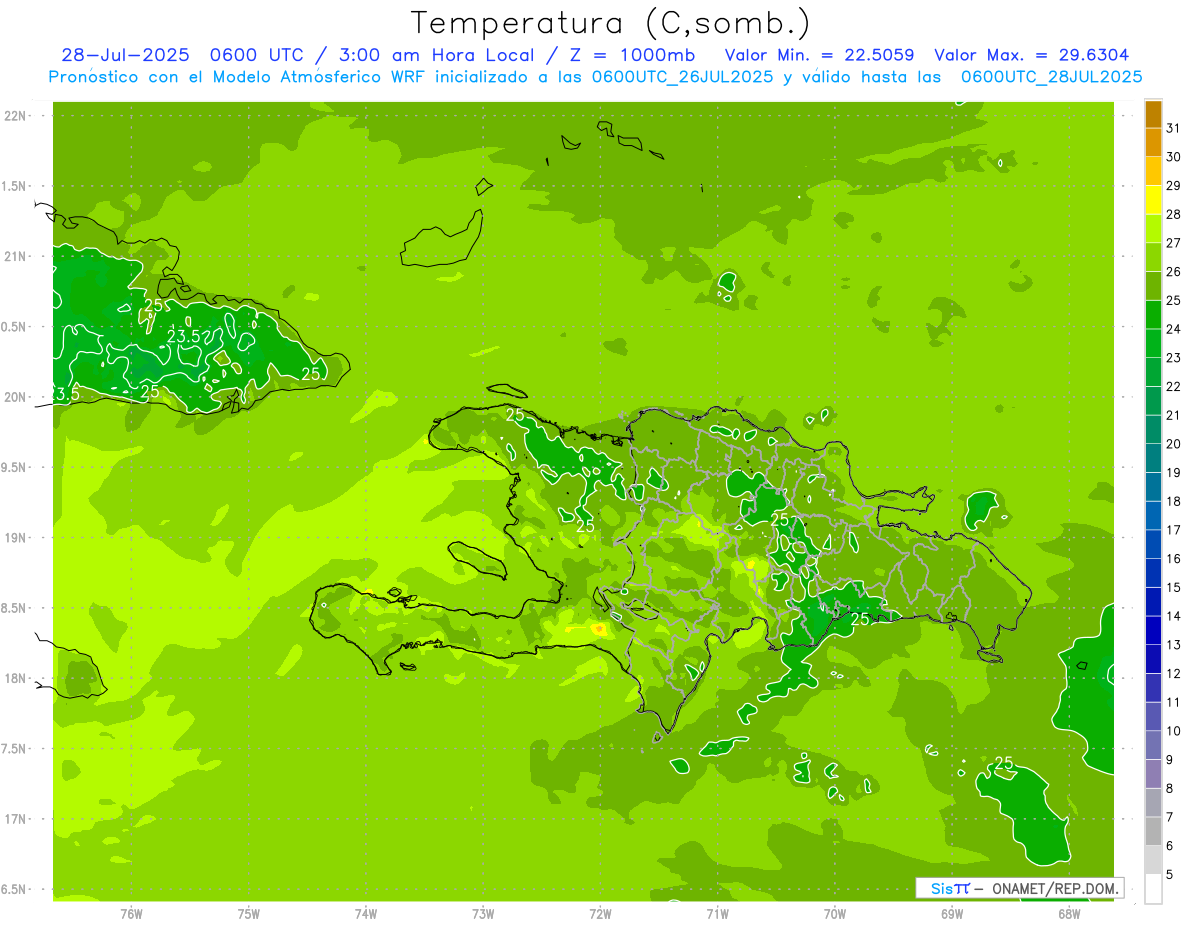Click the '18N' latitude label
1200x927 pixels.
click(x=15, y=679)
